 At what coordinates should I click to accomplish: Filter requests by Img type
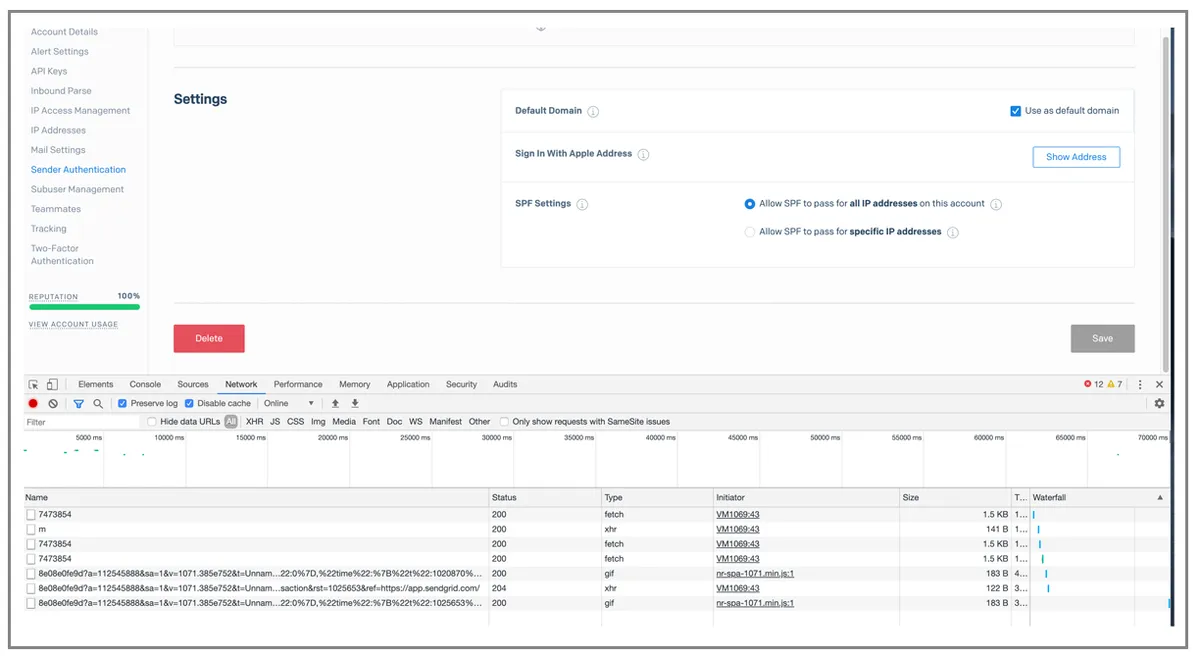318,422
